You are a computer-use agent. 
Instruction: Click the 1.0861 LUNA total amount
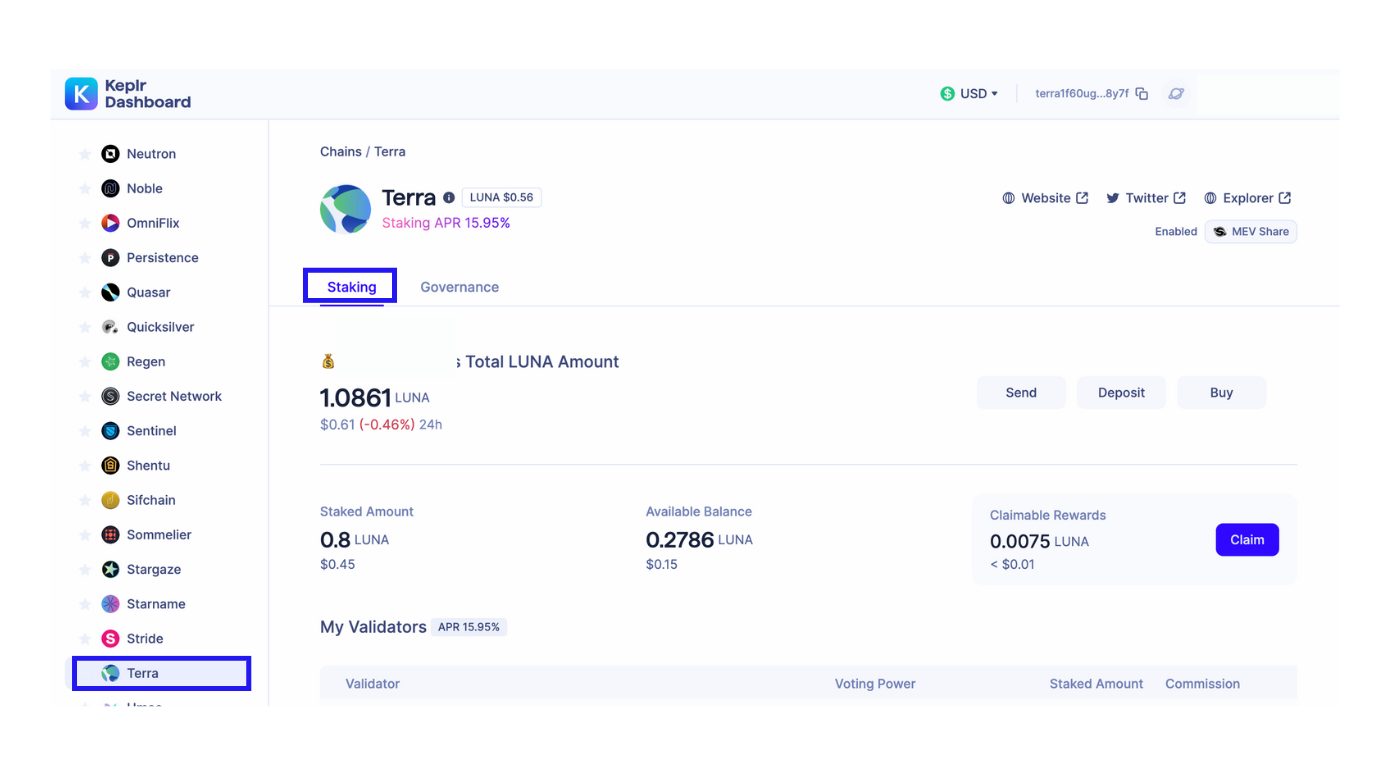click(374, 398)
